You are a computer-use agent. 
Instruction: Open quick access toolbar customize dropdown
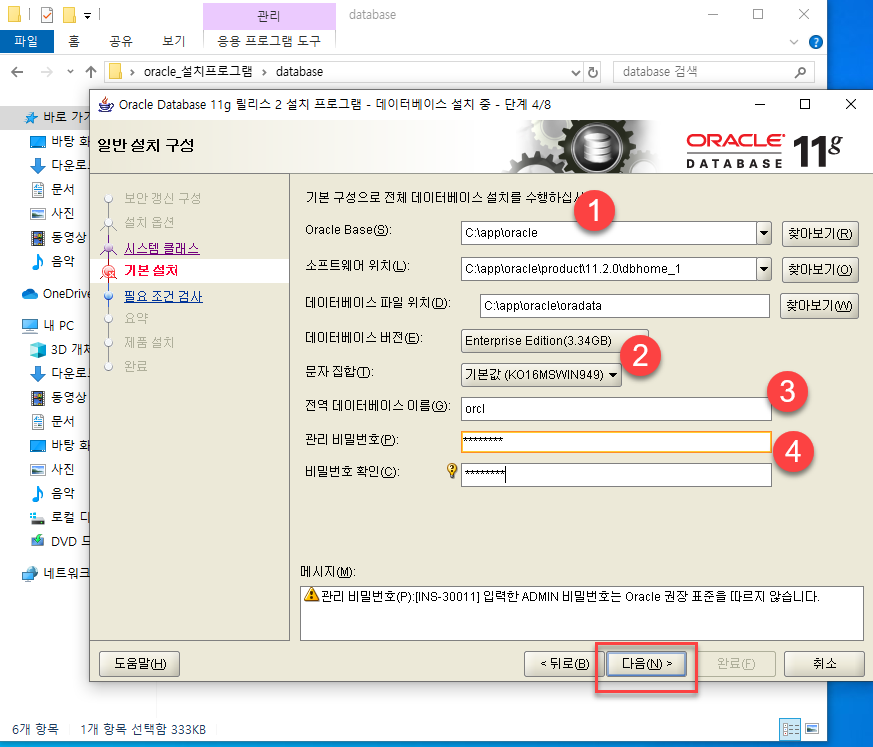(x=87, y=16)
